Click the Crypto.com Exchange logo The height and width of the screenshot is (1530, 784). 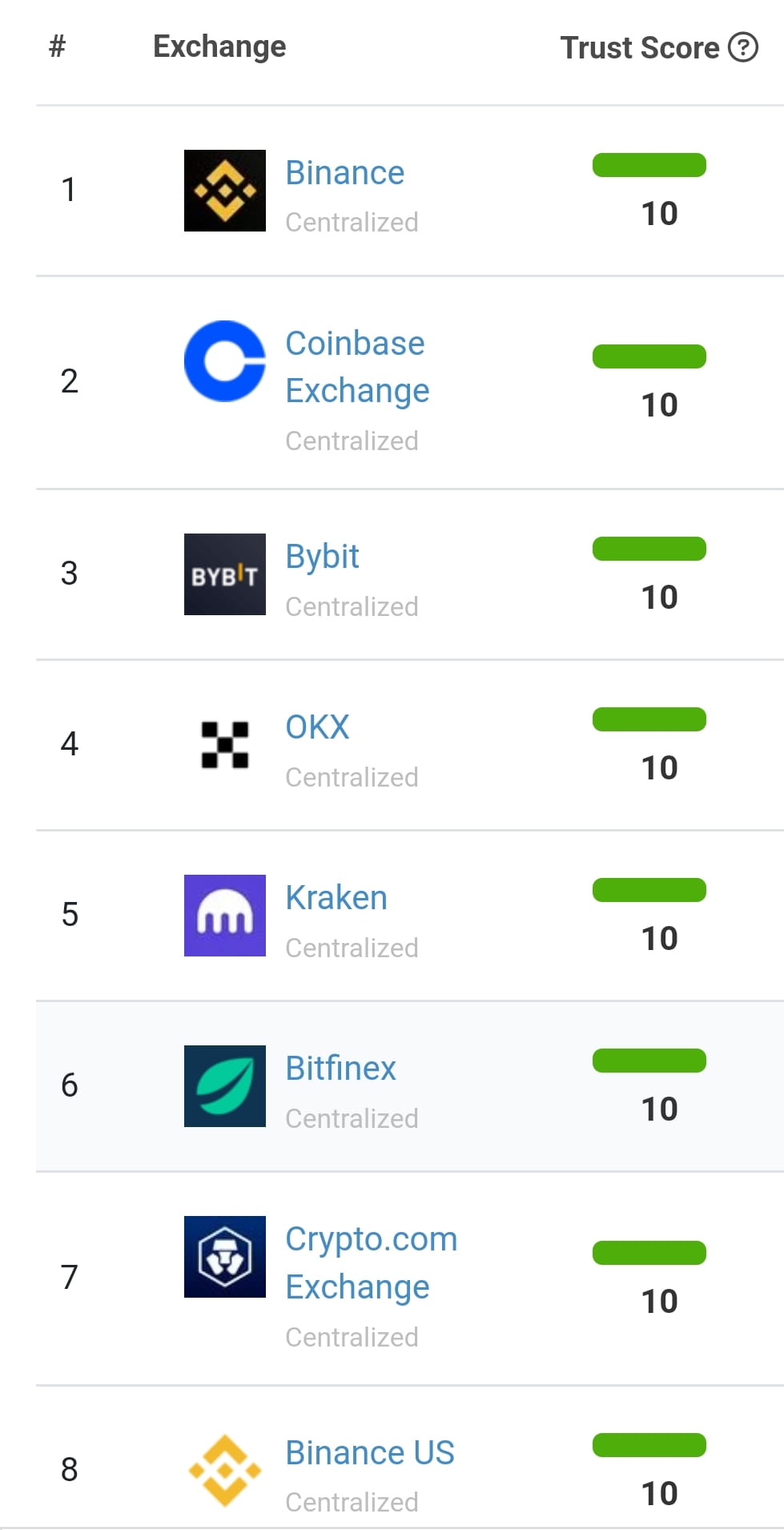[225, 1258]
